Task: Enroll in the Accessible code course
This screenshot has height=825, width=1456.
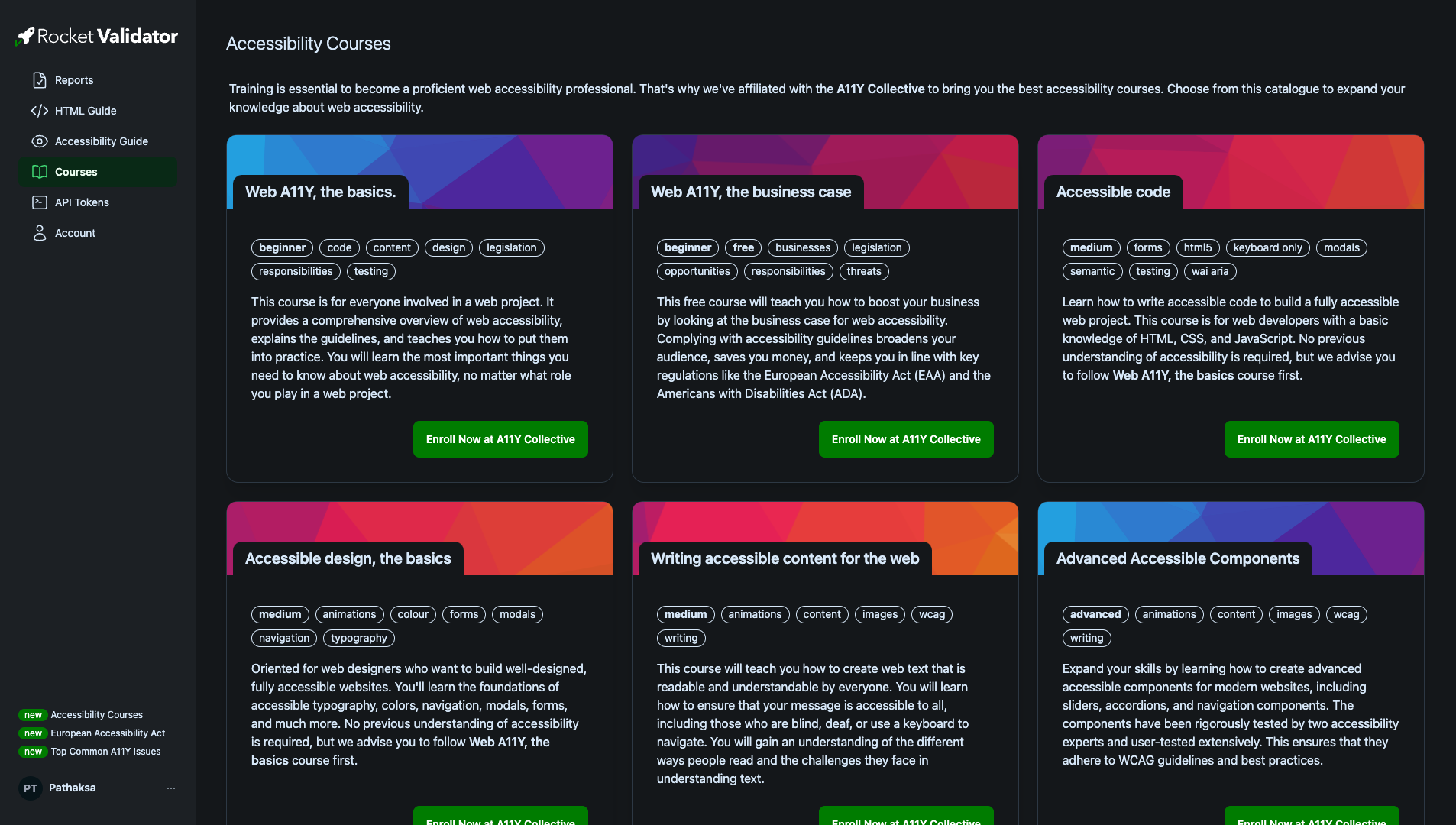Action: [1312, 439]
